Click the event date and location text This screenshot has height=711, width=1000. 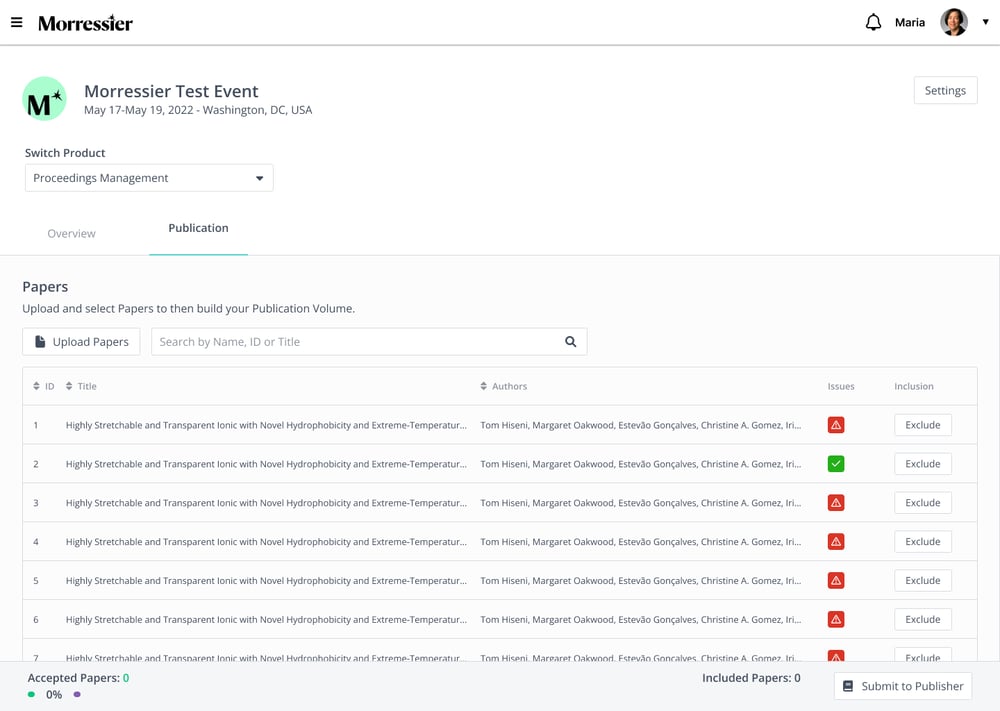(x=198, y=110)
